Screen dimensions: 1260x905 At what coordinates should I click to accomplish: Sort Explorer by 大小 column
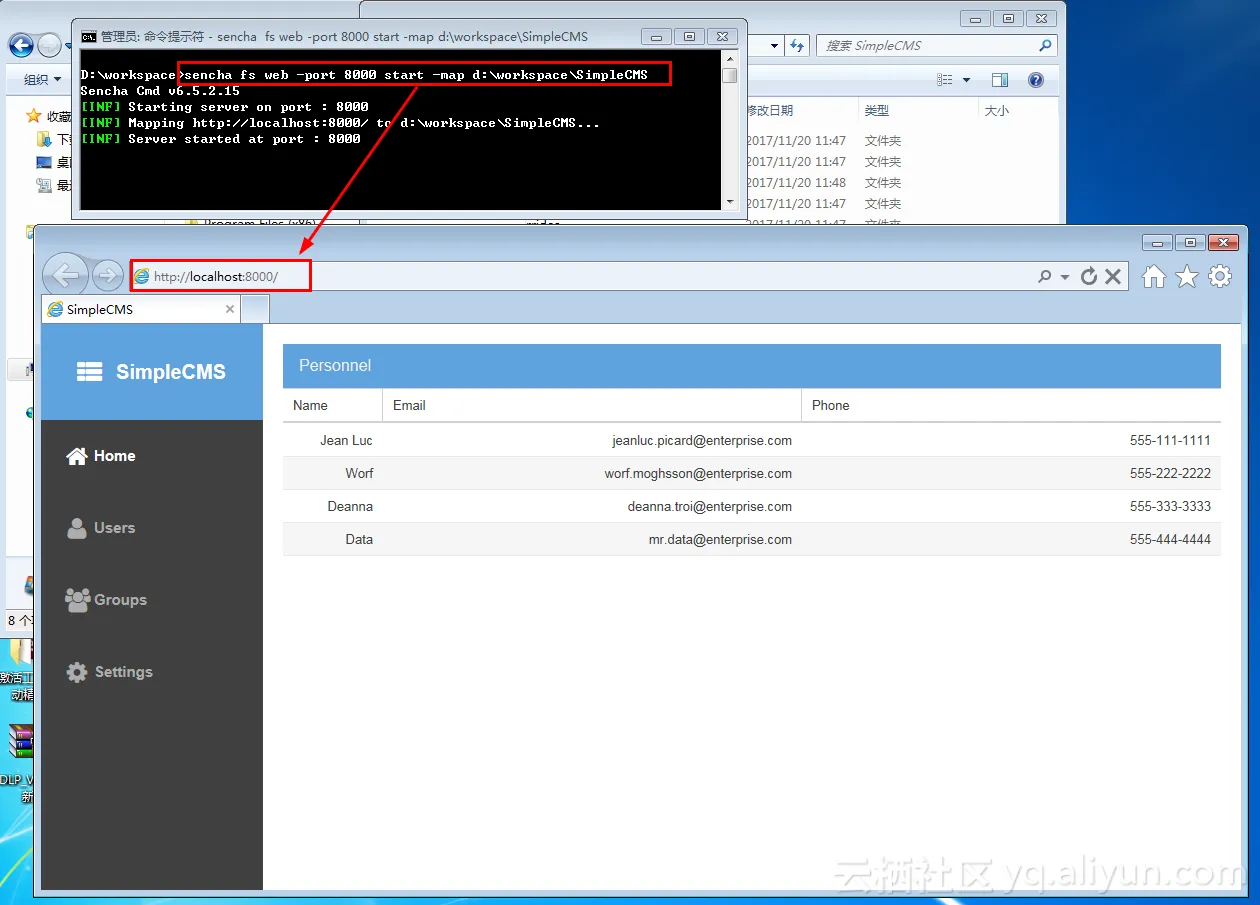(x=997, y=111)
